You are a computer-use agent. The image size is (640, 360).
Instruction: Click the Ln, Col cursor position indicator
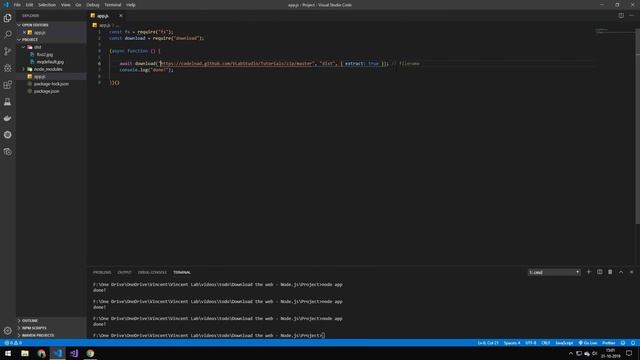tap(488, 343)
